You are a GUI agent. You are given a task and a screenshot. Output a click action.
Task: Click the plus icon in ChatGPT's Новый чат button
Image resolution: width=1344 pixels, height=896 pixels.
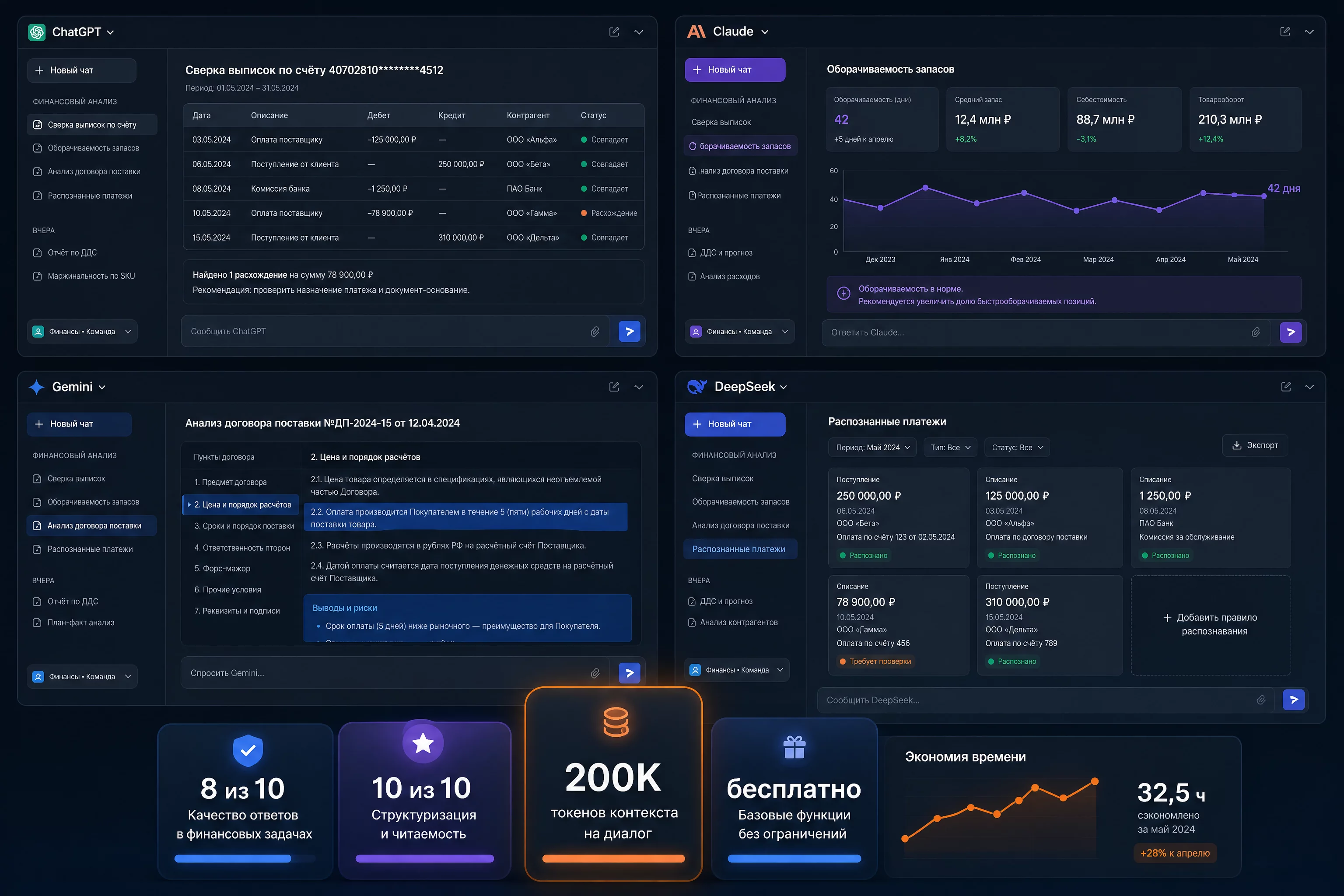[x=39, y=70]
